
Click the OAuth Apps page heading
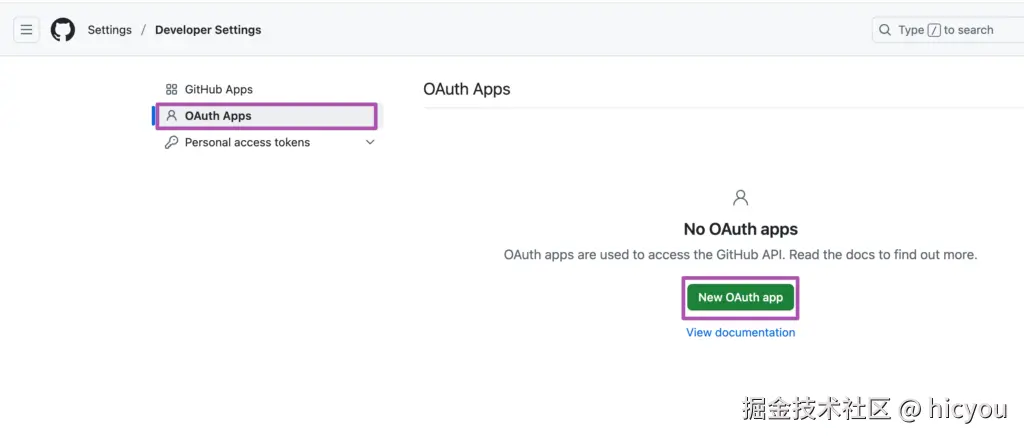coord(467,89)
